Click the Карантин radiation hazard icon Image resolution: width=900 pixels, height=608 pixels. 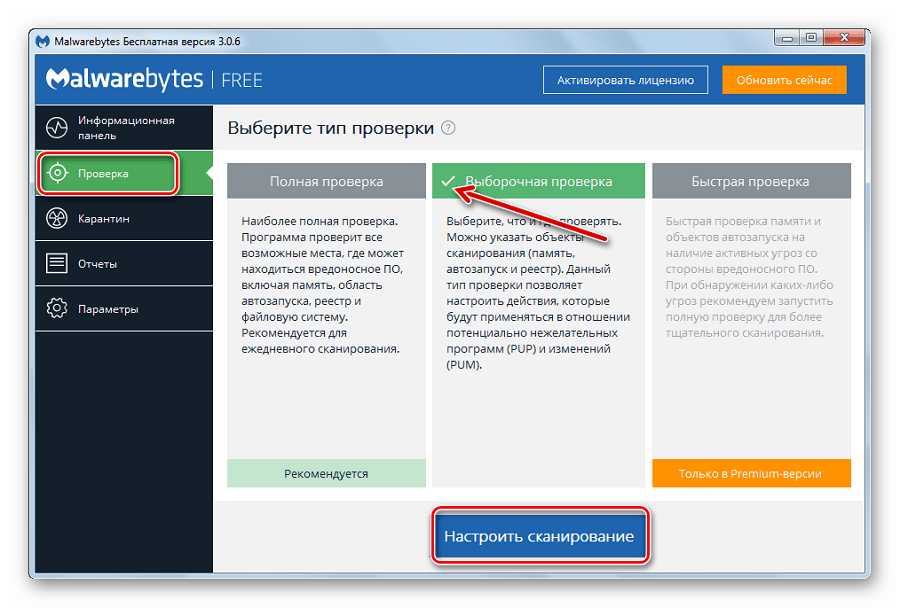coord(57,218)
